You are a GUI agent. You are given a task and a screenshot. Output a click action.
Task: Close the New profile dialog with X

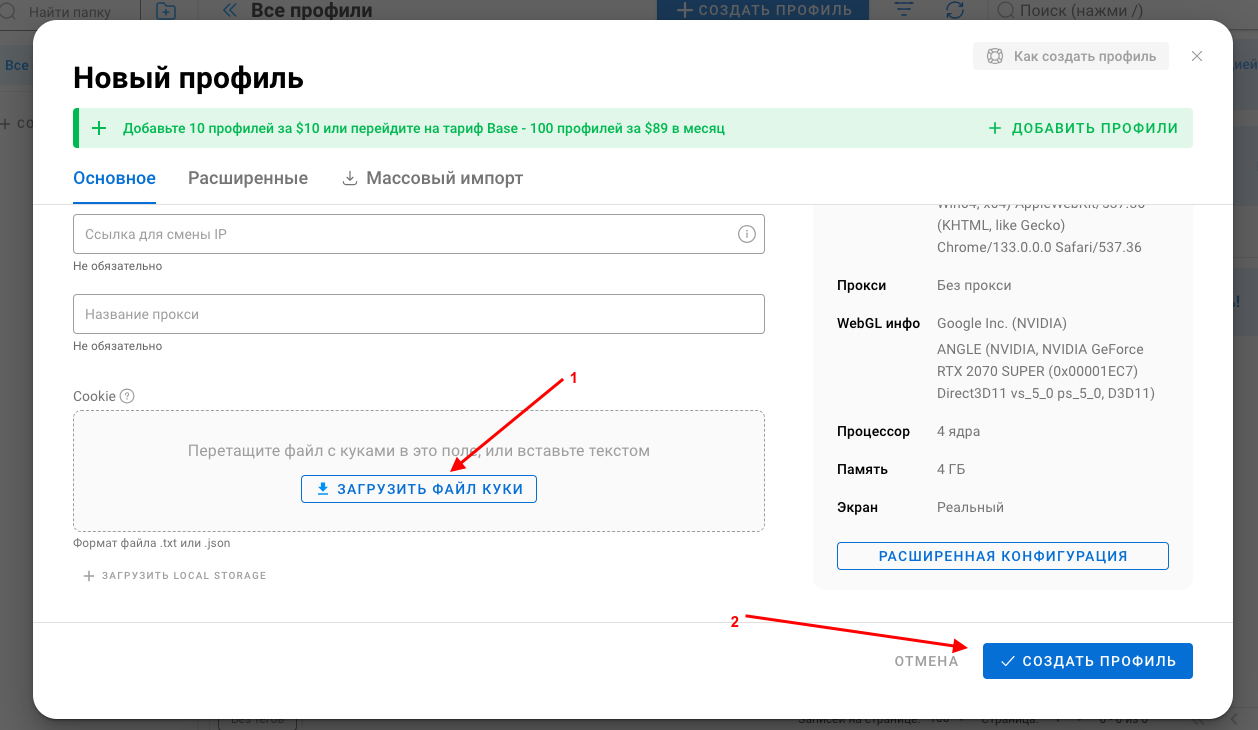click(x=1197, y=56)
